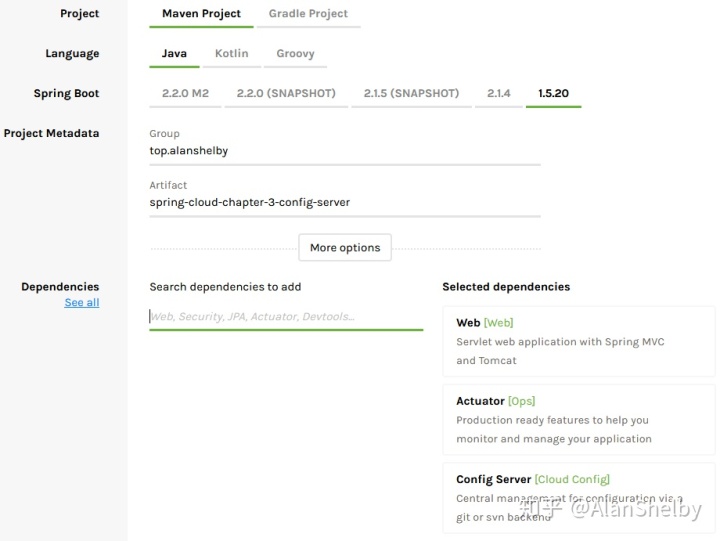
Task: Click the Group field label
Action: [164, 134]
